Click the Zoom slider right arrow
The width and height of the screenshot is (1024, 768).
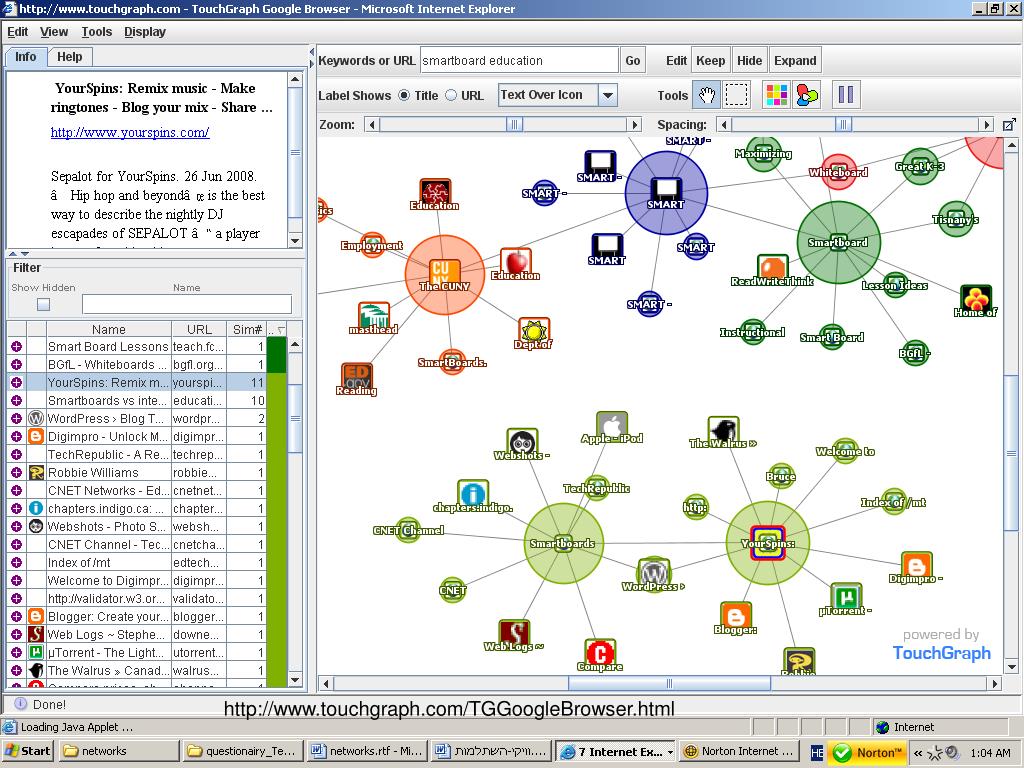(633, 125)
